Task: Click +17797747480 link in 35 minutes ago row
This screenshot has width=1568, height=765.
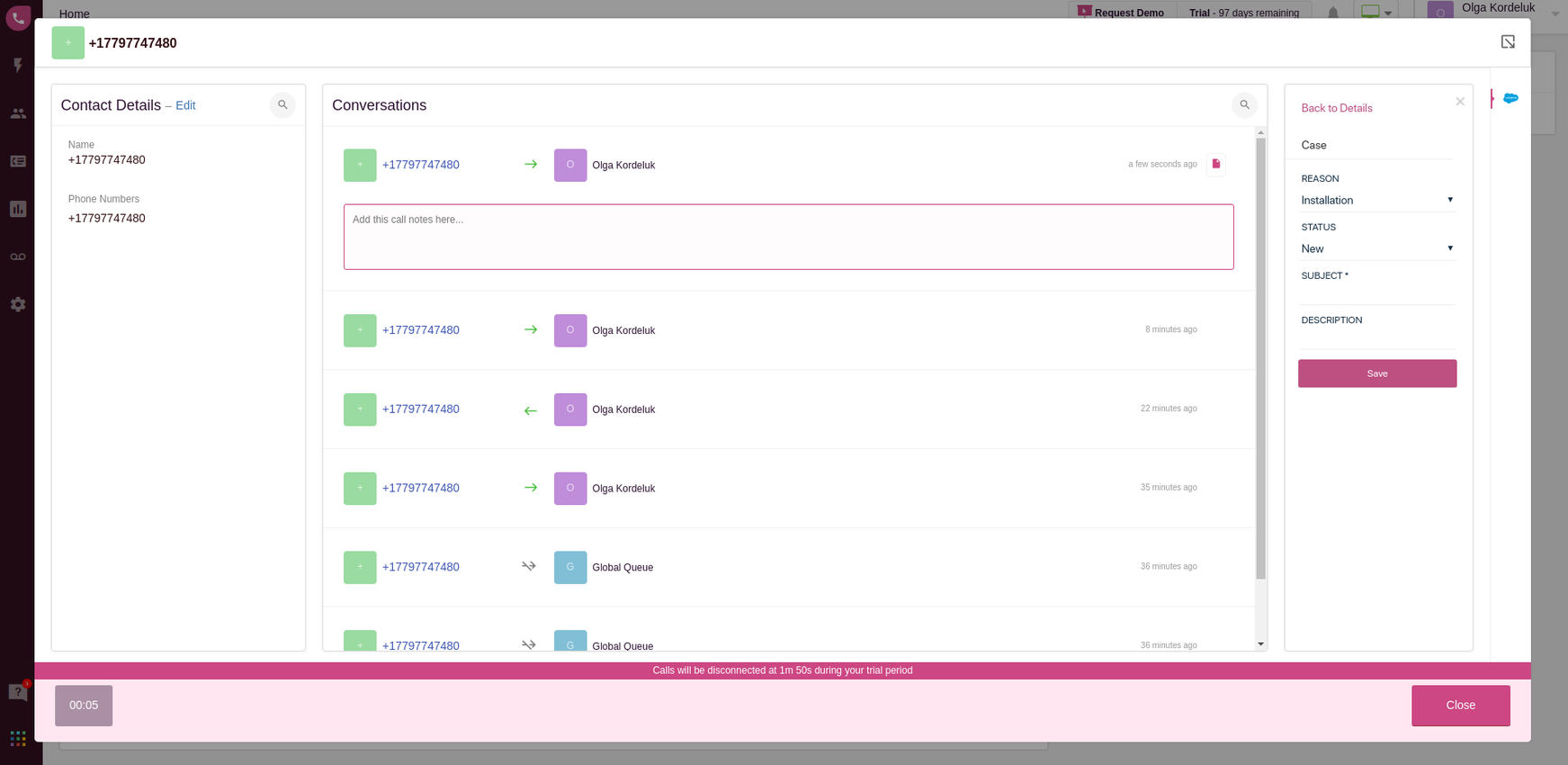Action: pos(420,489)
